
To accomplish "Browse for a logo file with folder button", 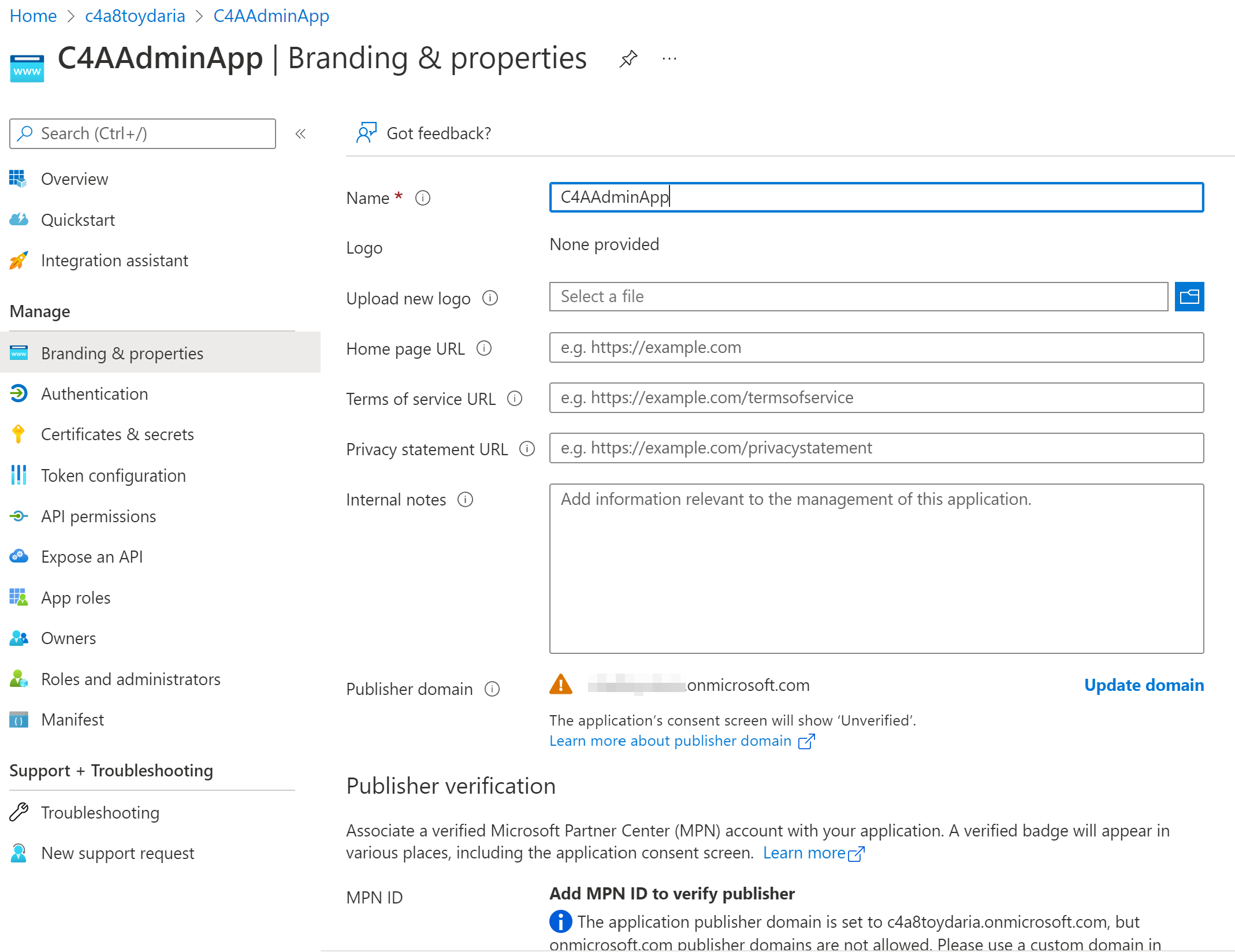I will (1189, 297).
